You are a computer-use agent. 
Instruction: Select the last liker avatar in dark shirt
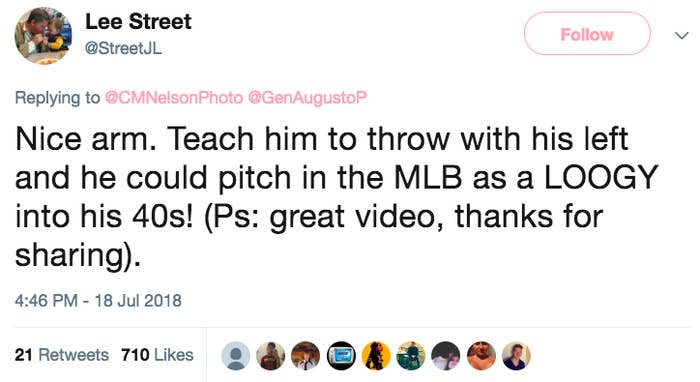click(x=516, y=356)
